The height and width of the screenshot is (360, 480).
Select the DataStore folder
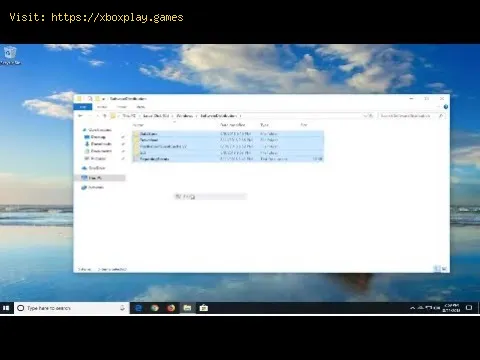click(x=228, y=134)
